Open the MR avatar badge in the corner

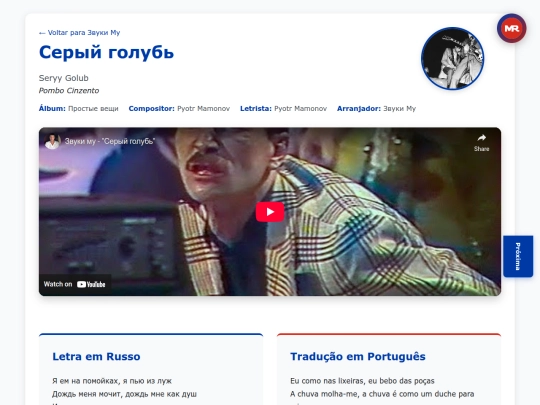tap(511, 28)
